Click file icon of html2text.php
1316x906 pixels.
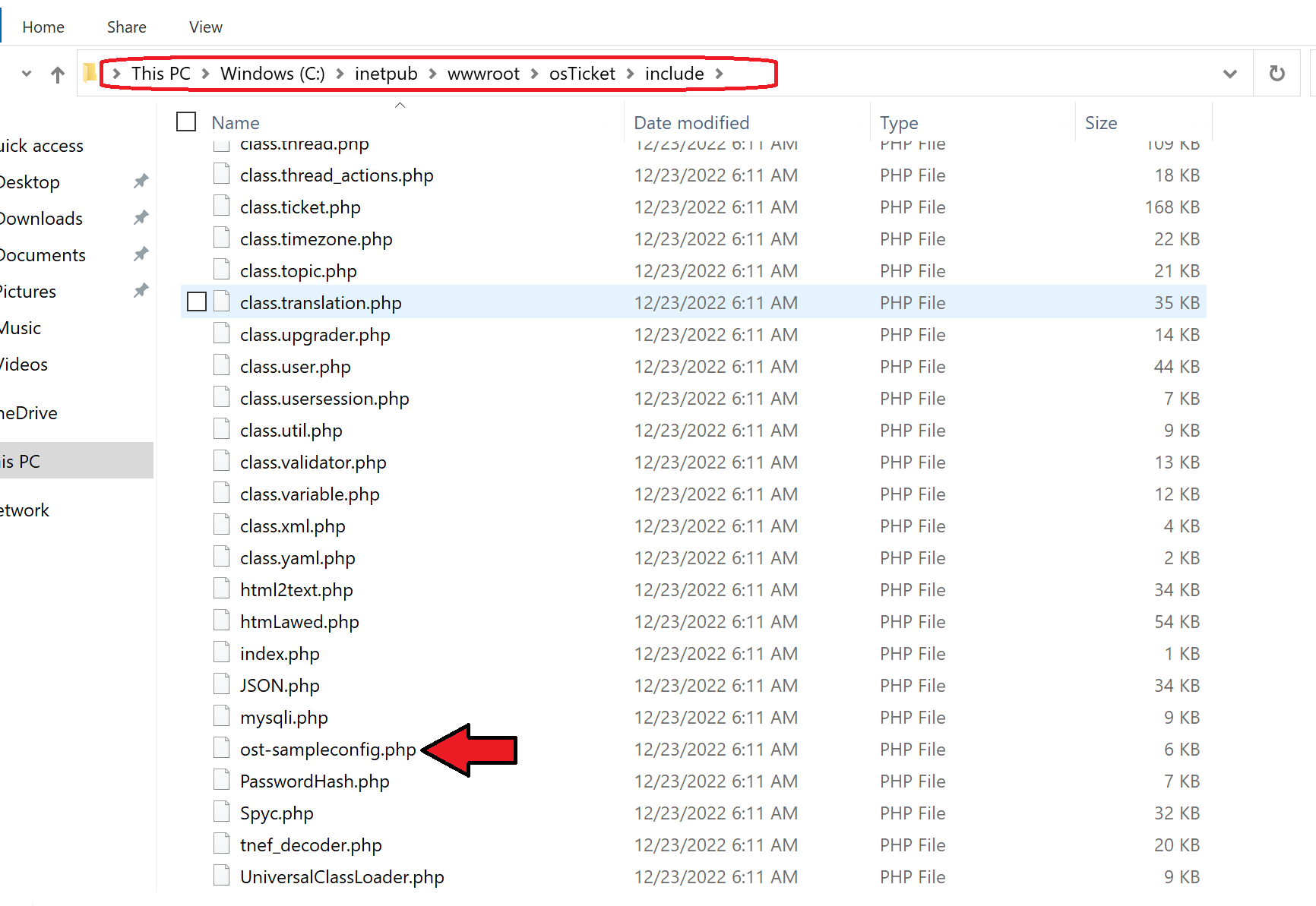pyautogui.click(x=222, y=589)
